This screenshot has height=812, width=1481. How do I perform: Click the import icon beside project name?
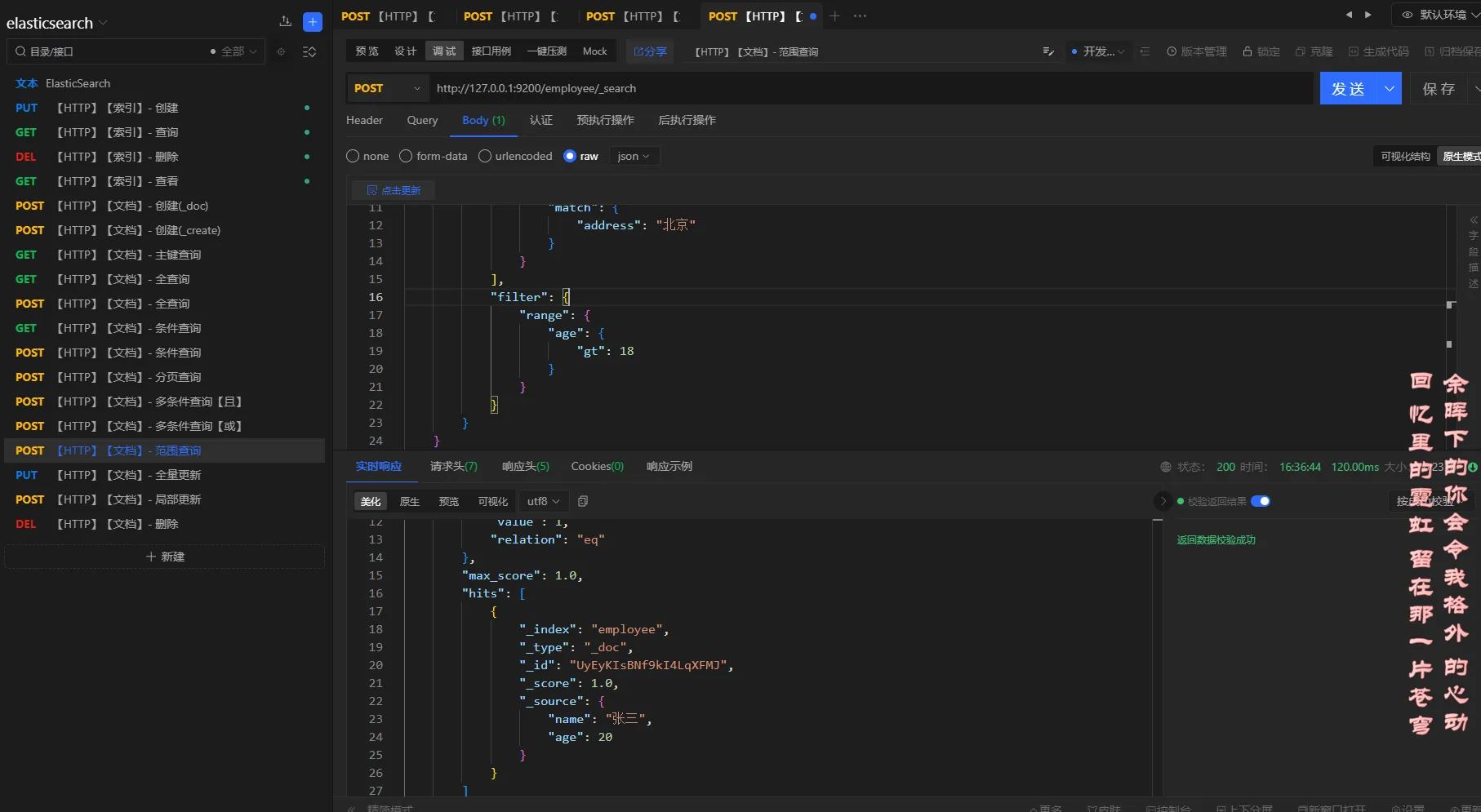pyautogui.click(x=285, y=22)
